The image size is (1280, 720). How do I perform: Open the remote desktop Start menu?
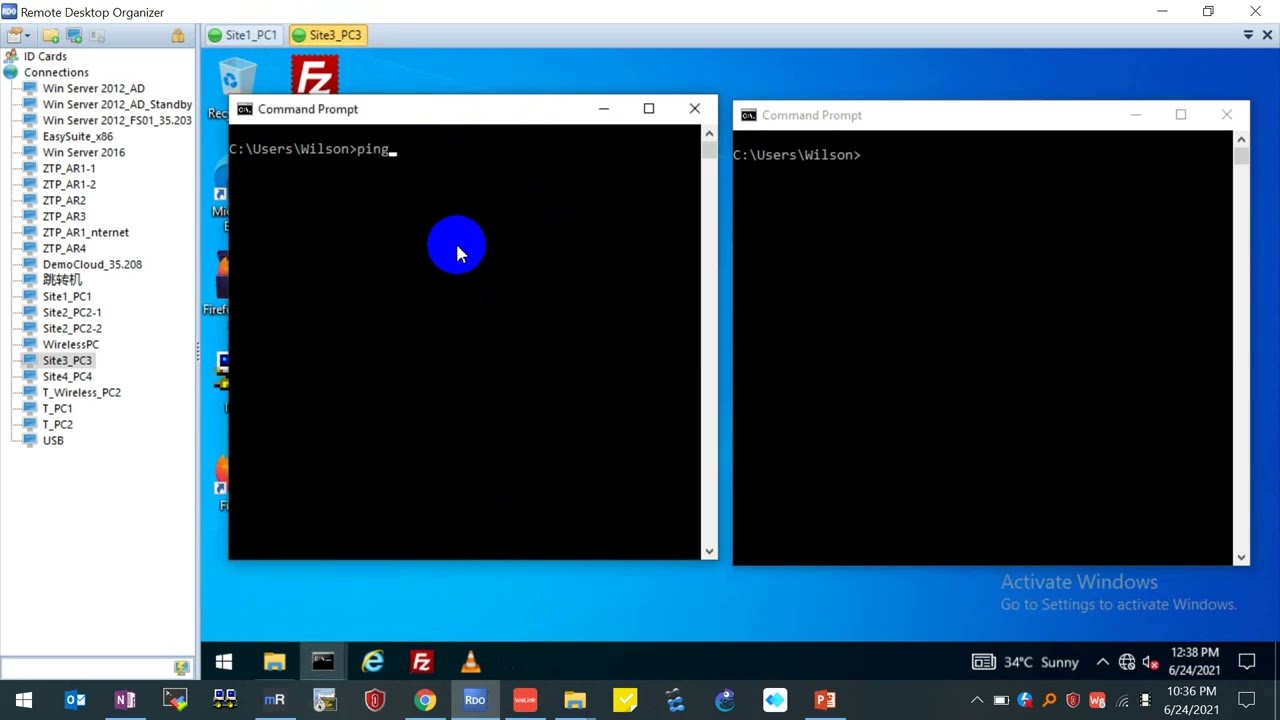[x=224, y=662]
